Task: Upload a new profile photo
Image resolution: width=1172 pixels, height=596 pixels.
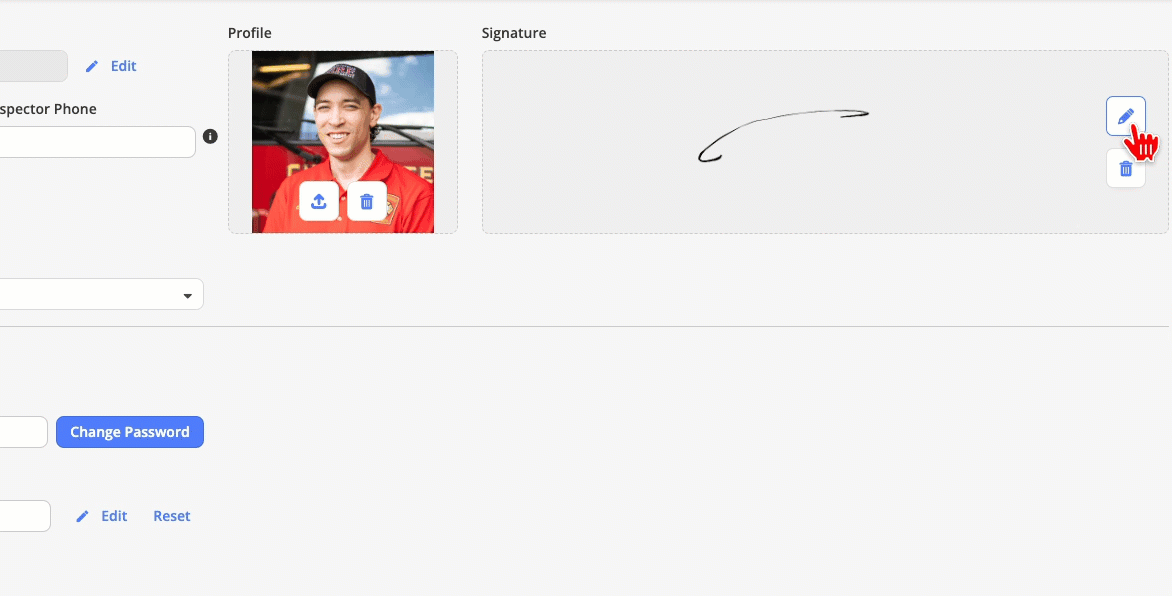Action: [x=319, y=201]
